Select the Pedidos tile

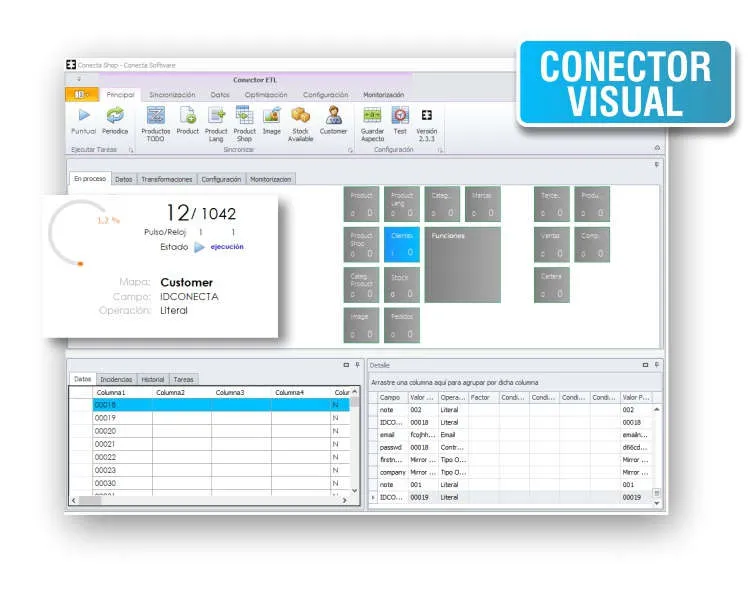pos(402,325)
